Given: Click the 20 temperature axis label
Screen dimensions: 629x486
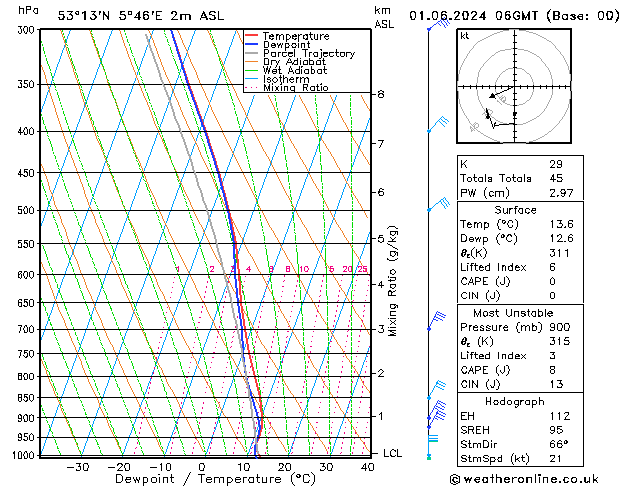Looking at the screenshot, I should [284, 467].
